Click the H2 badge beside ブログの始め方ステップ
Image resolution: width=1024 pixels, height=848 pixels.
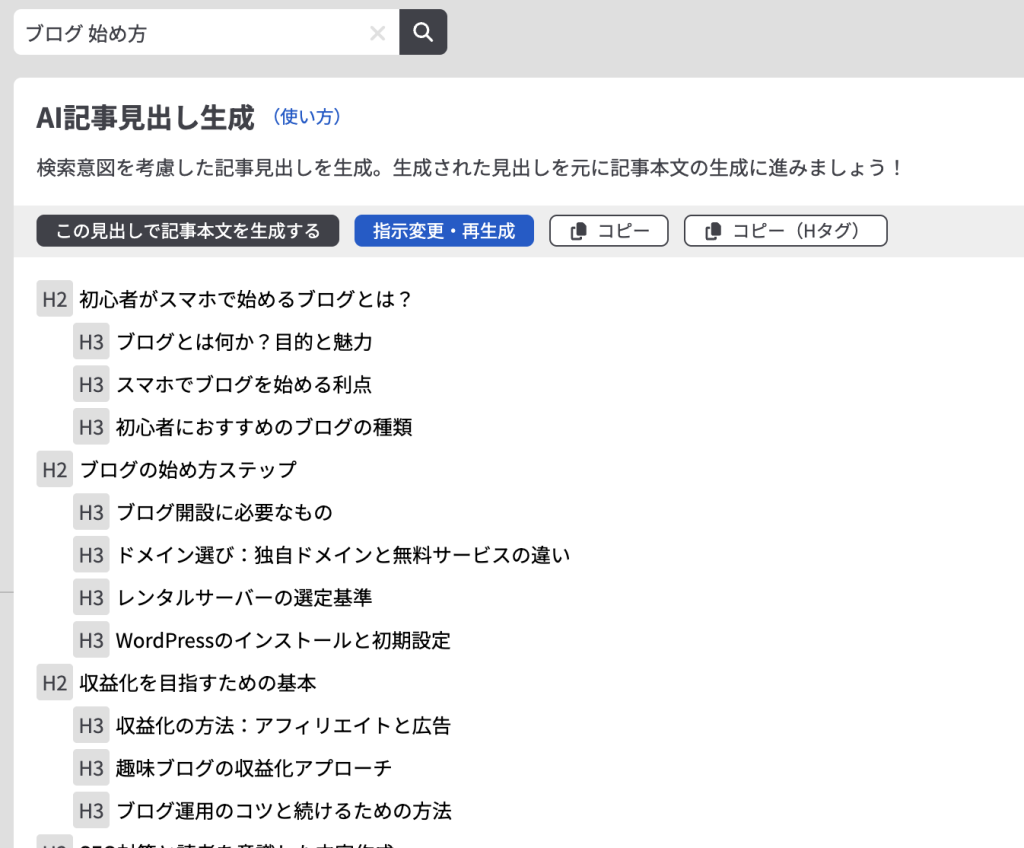coord(55,469)
